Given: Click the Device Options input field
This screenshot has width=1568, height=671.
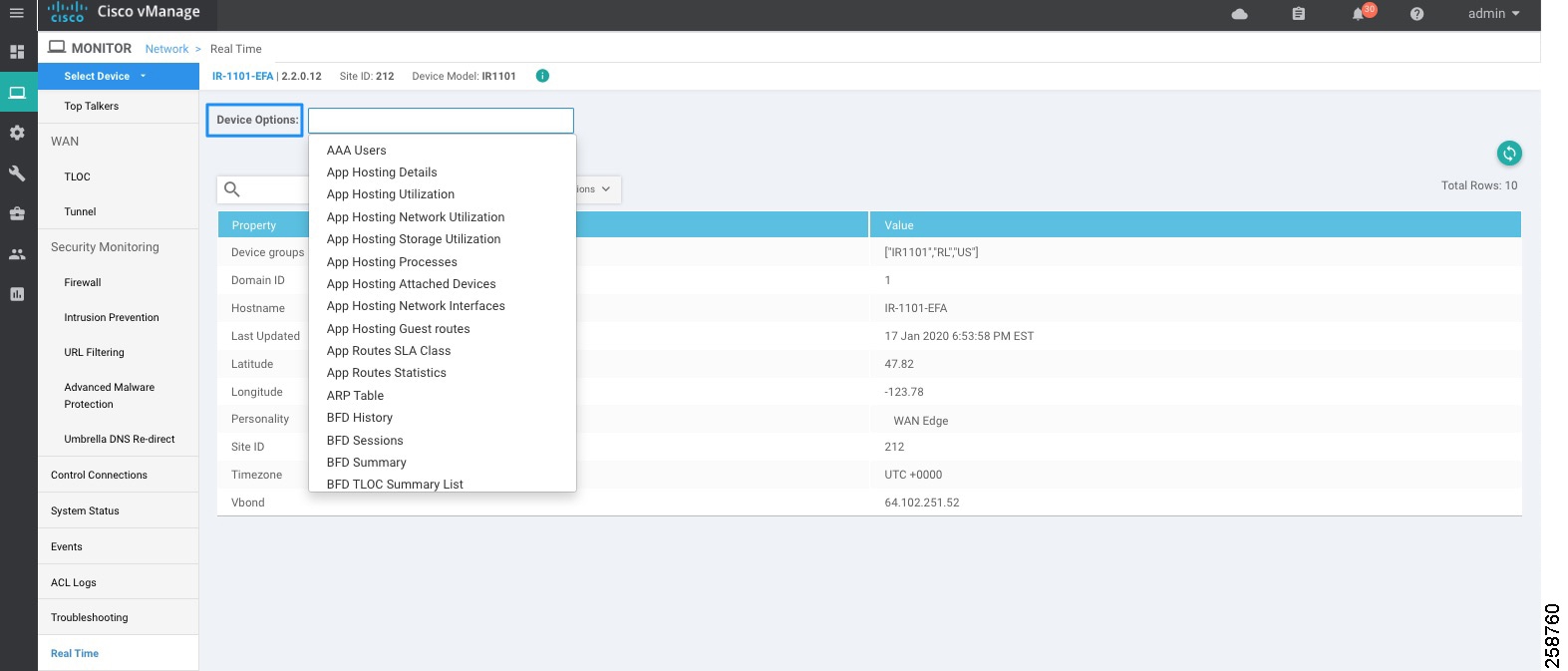Looking at the screenshot, I should click(x=441, y=121).
